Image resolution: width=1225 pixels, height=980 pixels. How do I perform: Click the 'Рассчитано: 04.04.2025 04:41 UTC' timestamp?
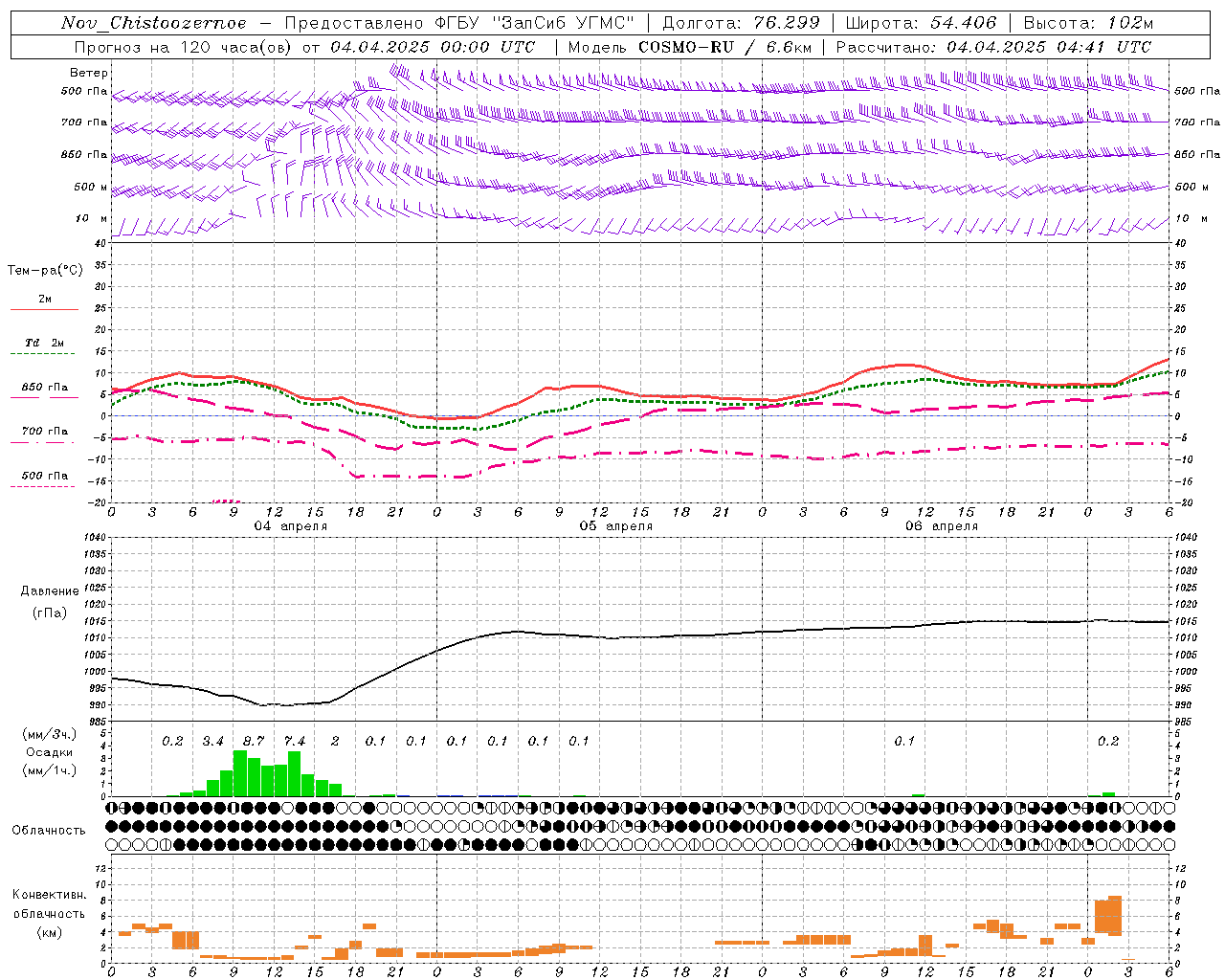[993, 47]
